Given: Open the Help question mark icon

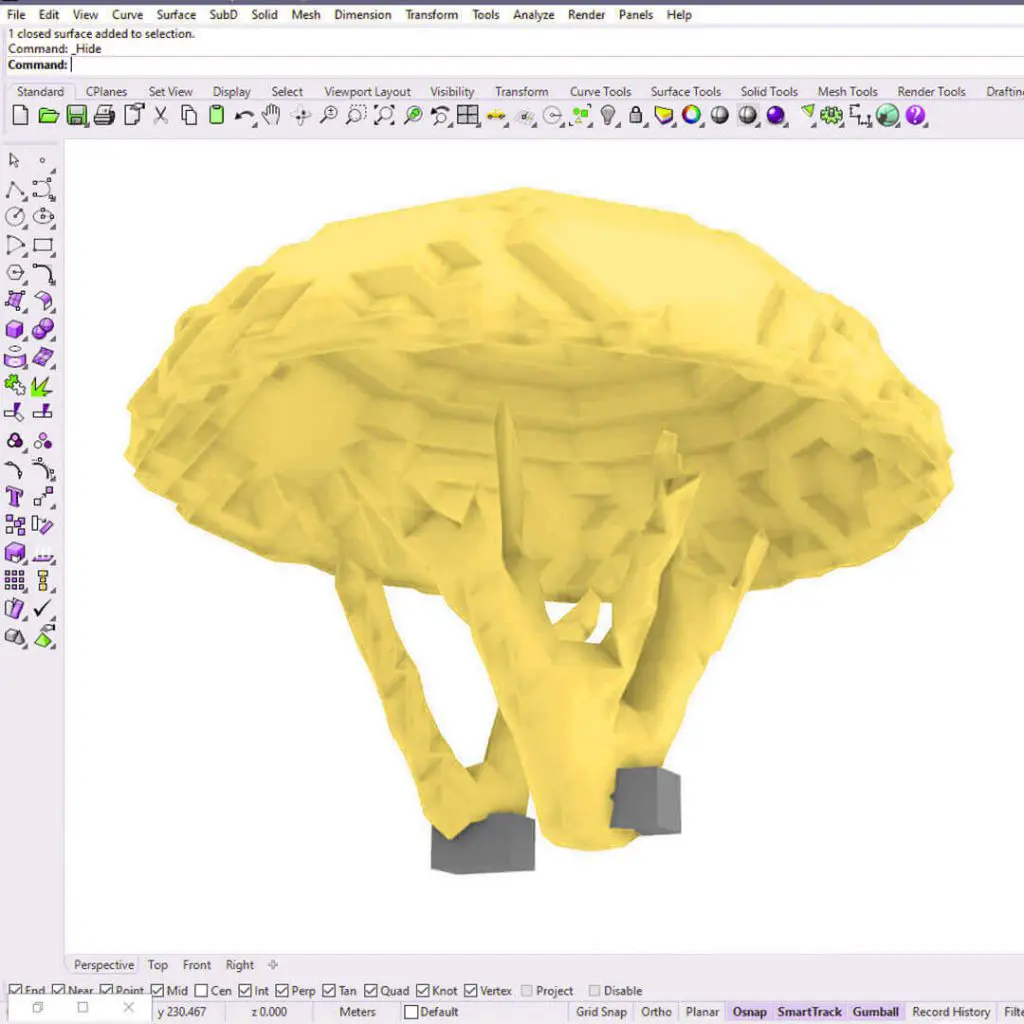Looking at the screenshot, I should click(x=915, y=116).
